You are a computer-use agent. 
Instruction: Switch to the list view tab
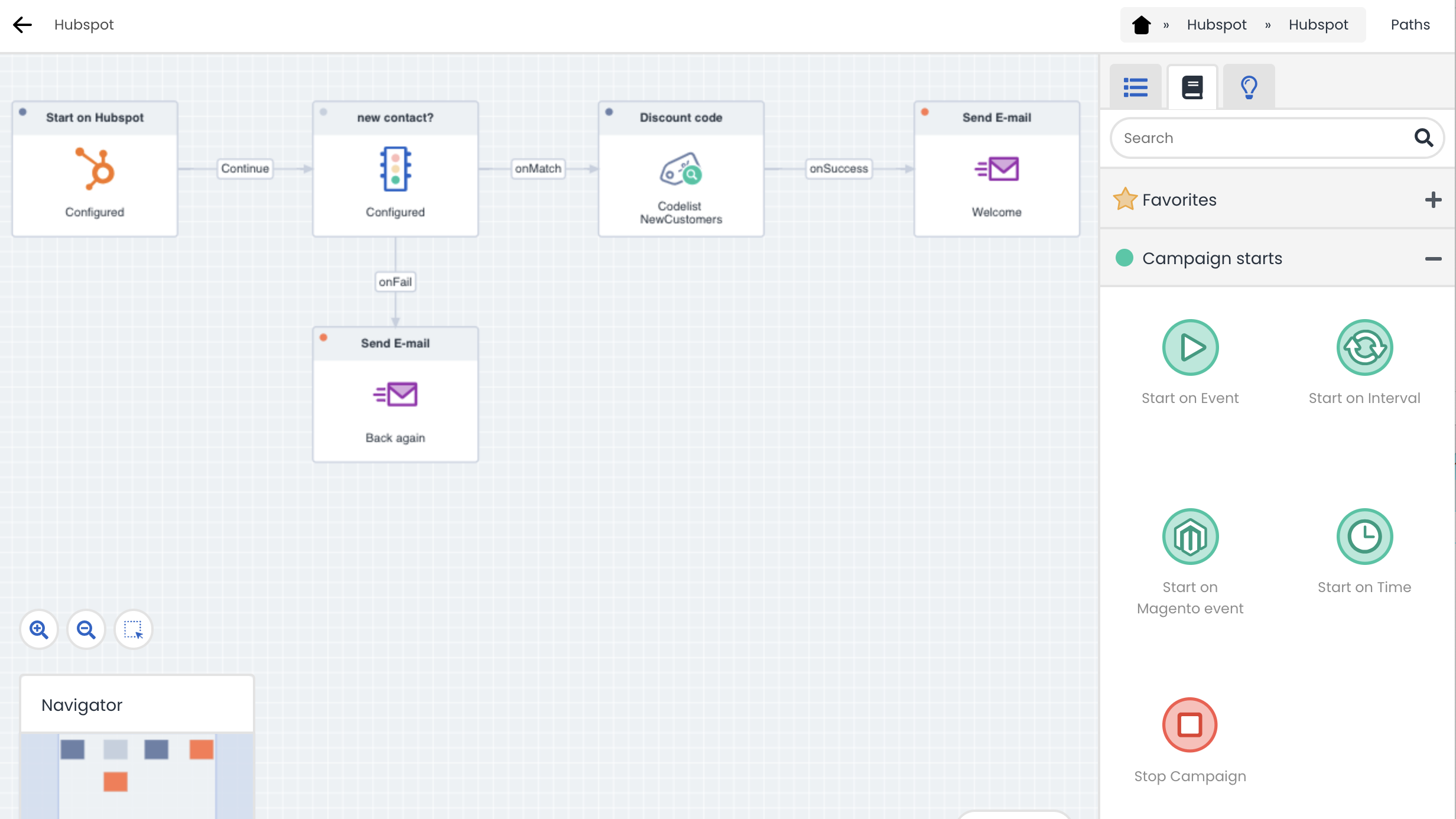[x=1135, y=87]
